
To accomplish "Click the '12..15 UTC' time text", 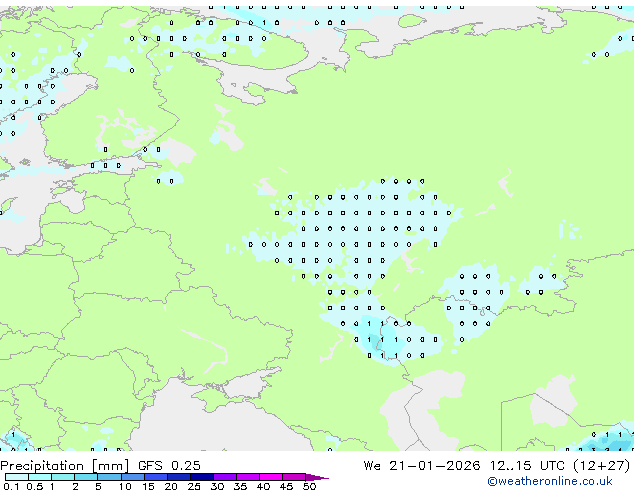I will (527, 466).
